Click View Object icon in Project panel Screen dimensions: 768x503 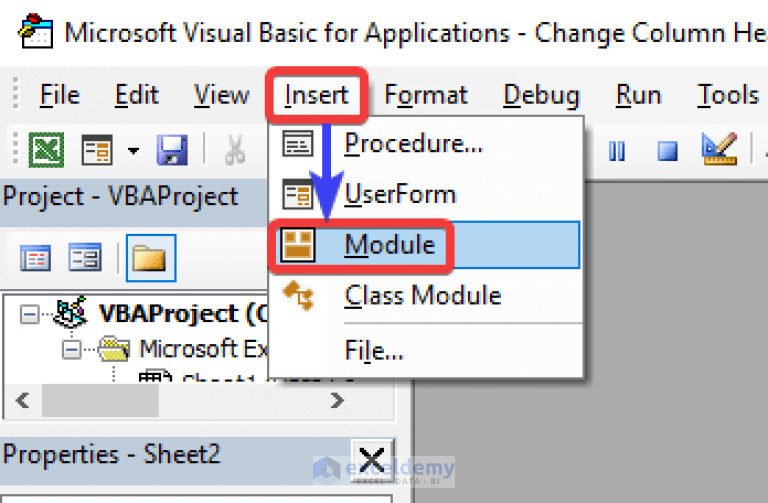[x=84, y=259]
